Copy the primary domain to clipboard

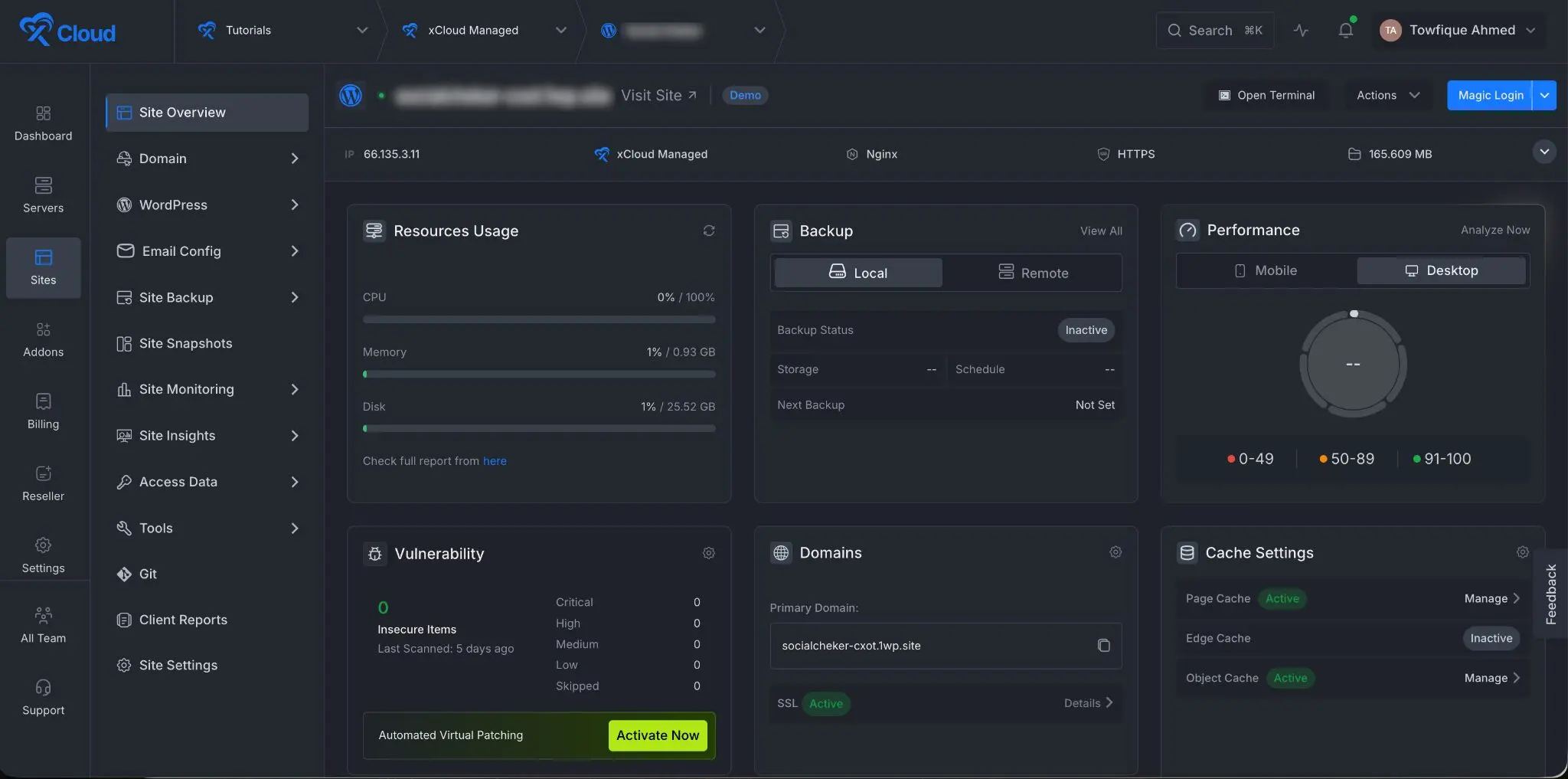coord(1103,646)
